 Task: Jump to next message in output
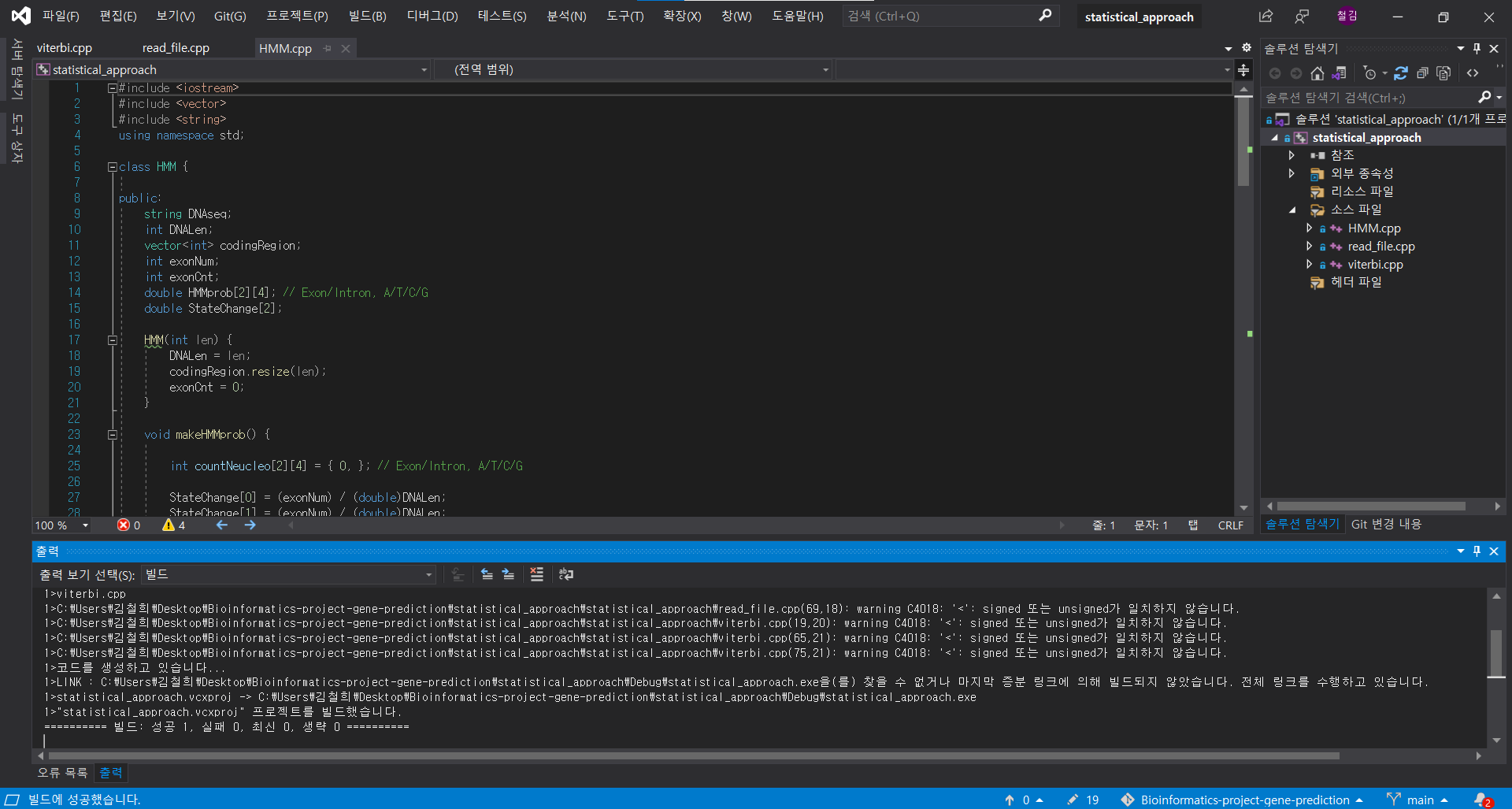[509, 575]
